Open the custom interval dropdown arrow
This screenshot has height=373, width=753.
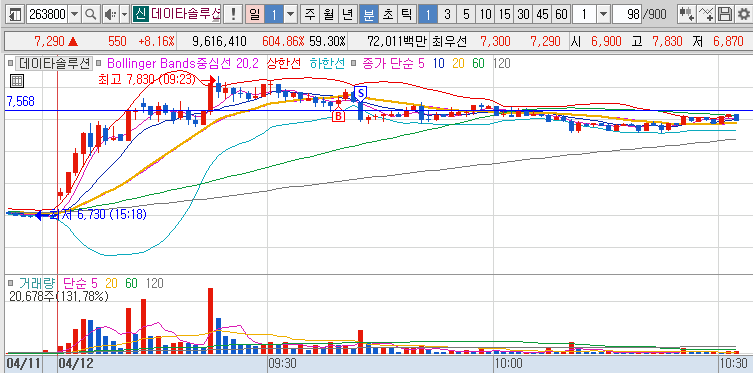604,14
